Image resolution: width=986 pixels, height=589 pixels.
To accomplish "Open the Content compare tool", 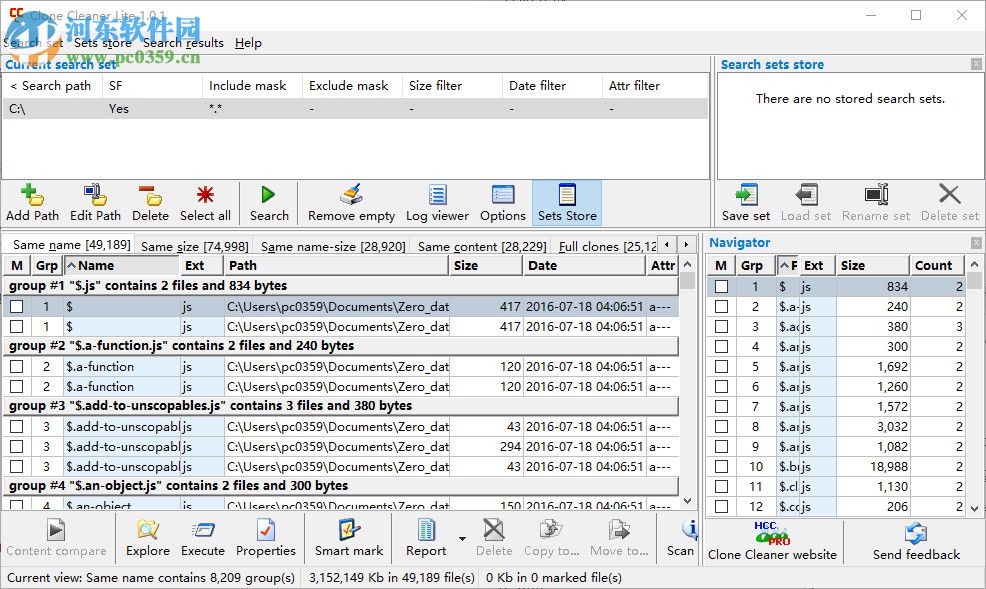I will (57, 539).
